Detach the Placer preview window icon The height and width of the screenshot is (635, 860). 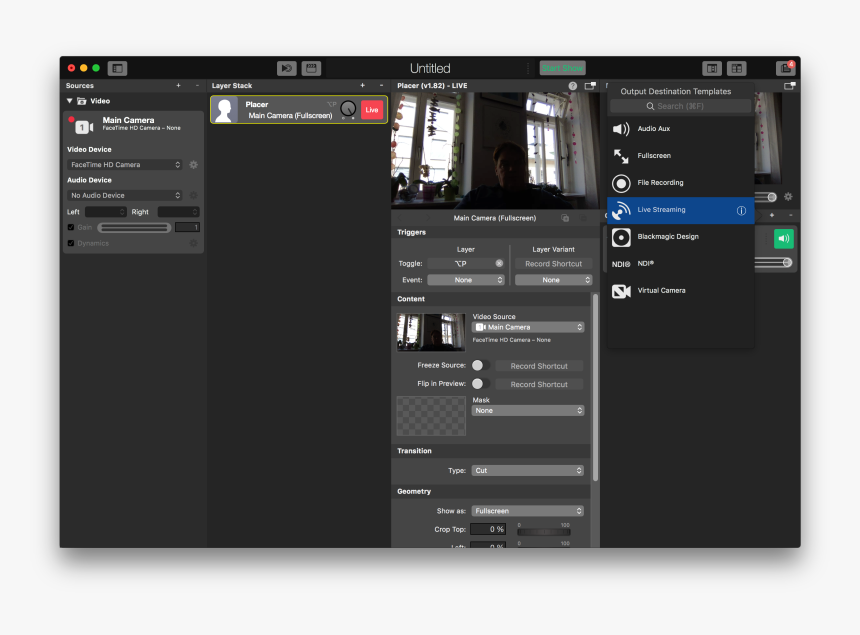tap(590, 86)
